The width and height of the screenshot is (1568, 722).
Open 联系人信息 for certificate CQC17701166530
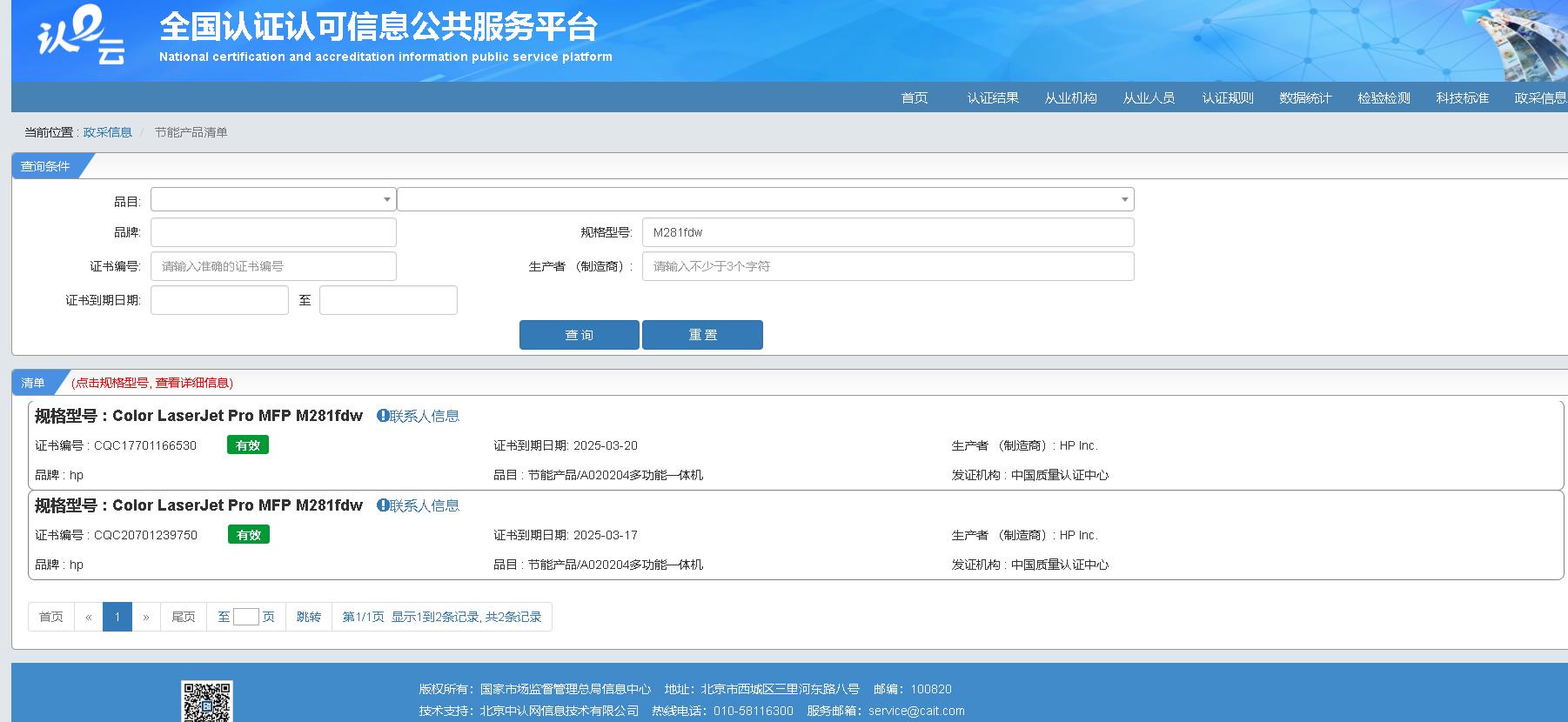click(425, 416)
